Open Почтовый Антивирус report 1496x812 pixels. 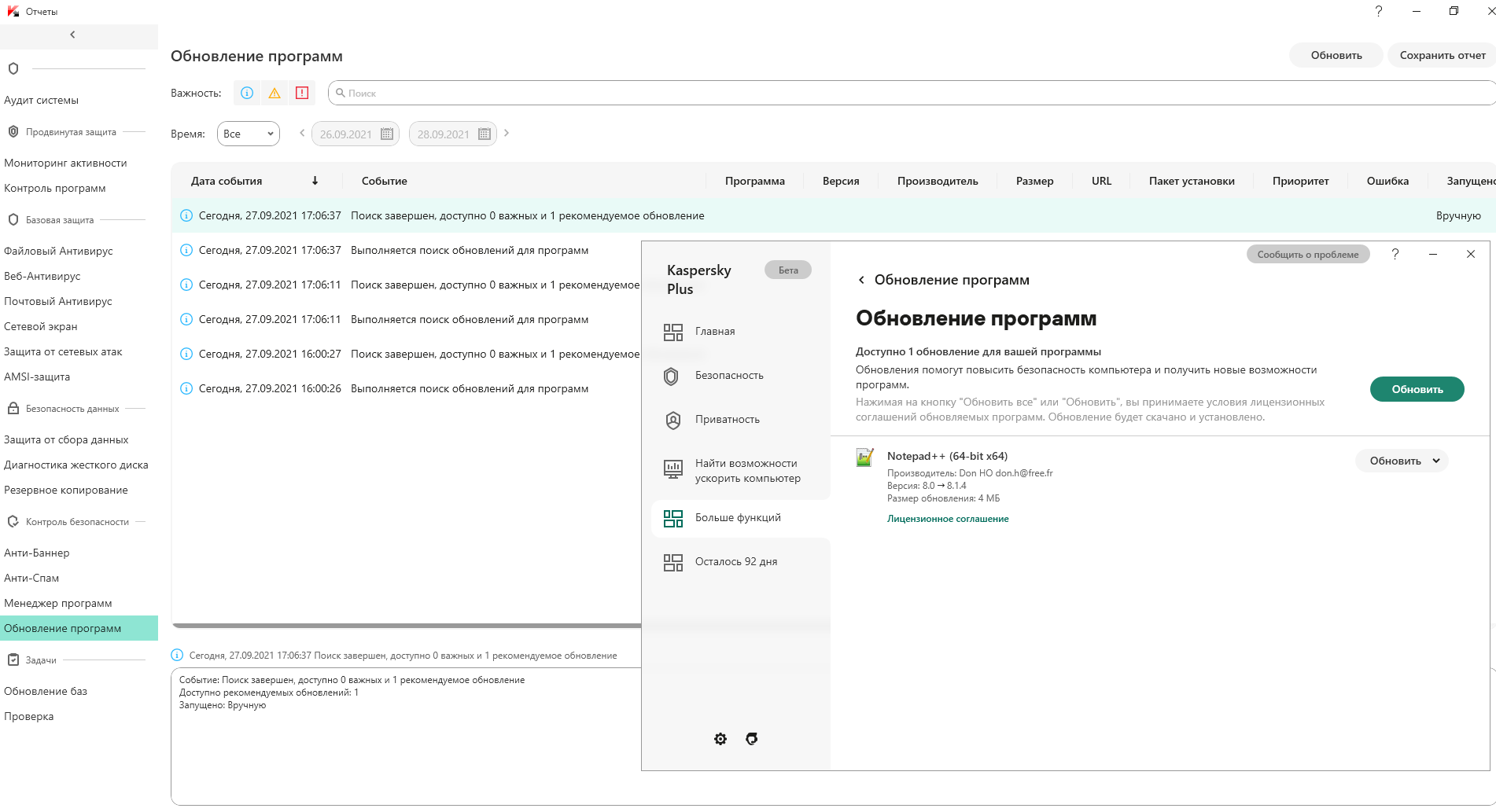pos(58,301)
